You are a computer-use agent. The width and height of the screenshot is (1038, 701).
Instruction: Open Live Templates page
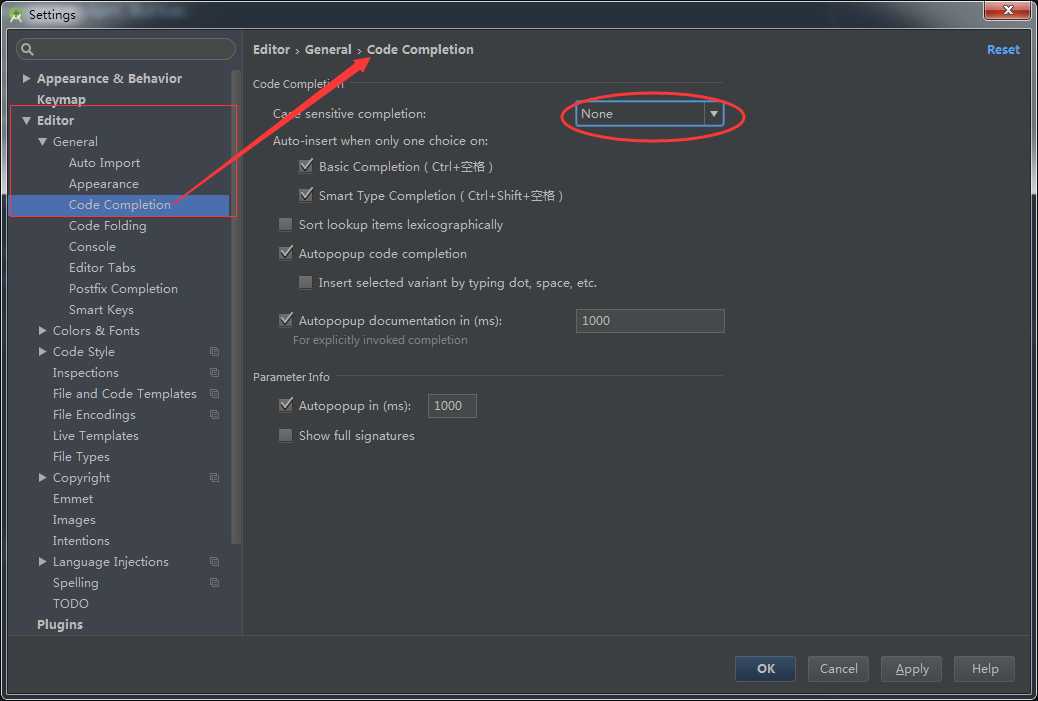point(95,436)
